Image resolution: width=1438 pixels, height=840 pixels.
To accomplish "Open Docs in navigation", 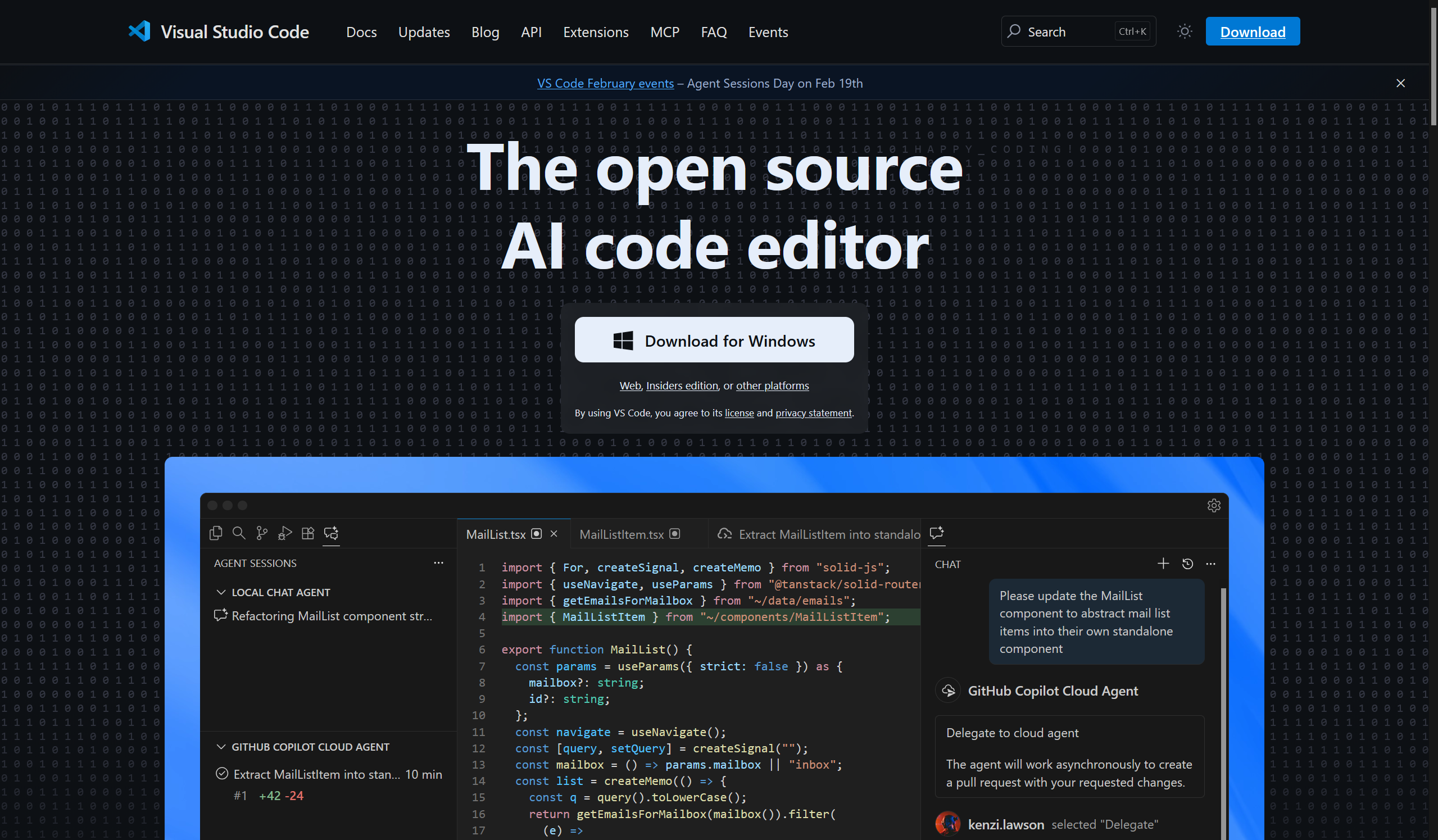I will [361, 32].
